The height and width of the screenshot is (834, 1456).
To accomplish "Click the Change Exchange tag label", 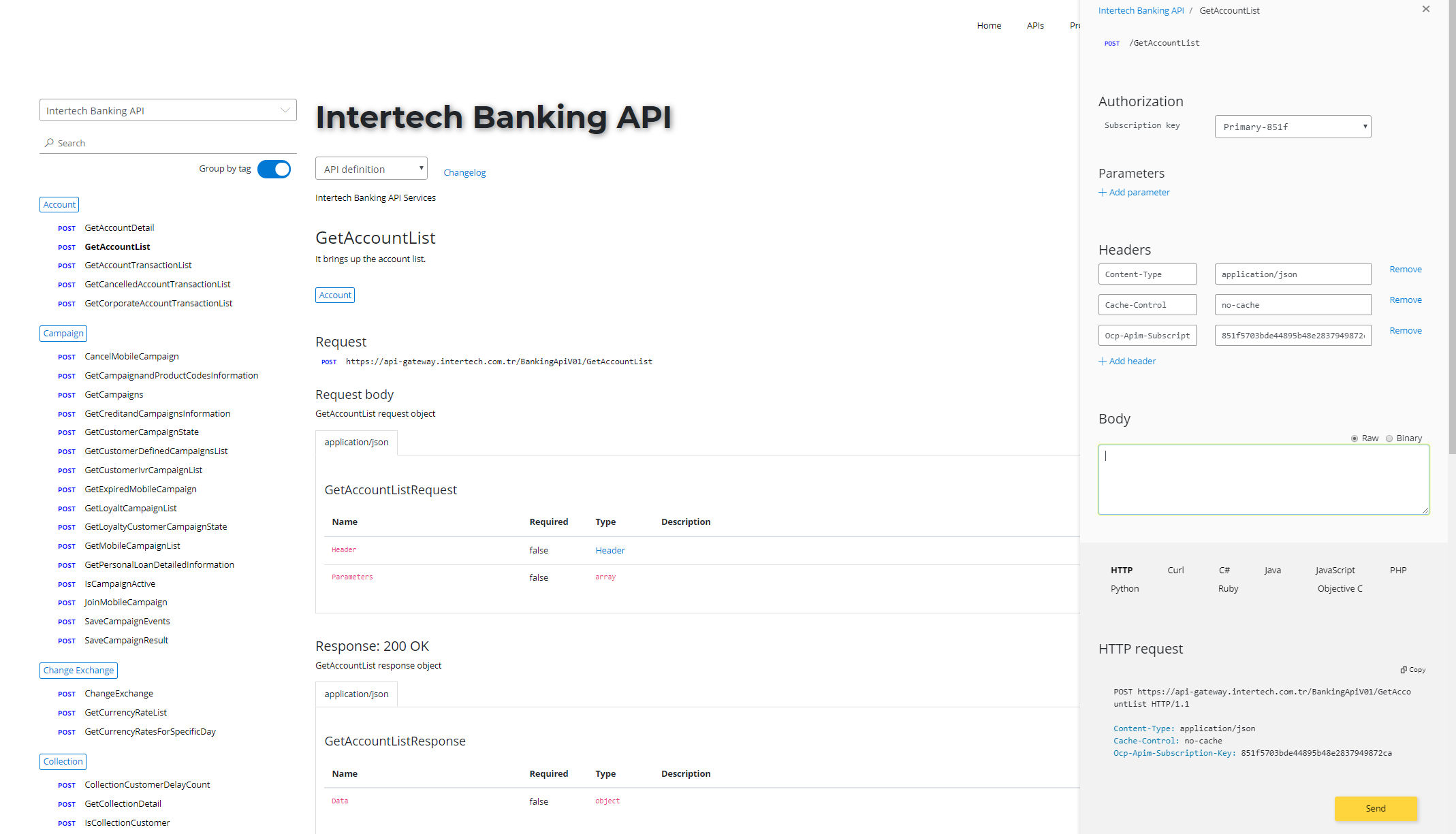I will coord(78,671).
